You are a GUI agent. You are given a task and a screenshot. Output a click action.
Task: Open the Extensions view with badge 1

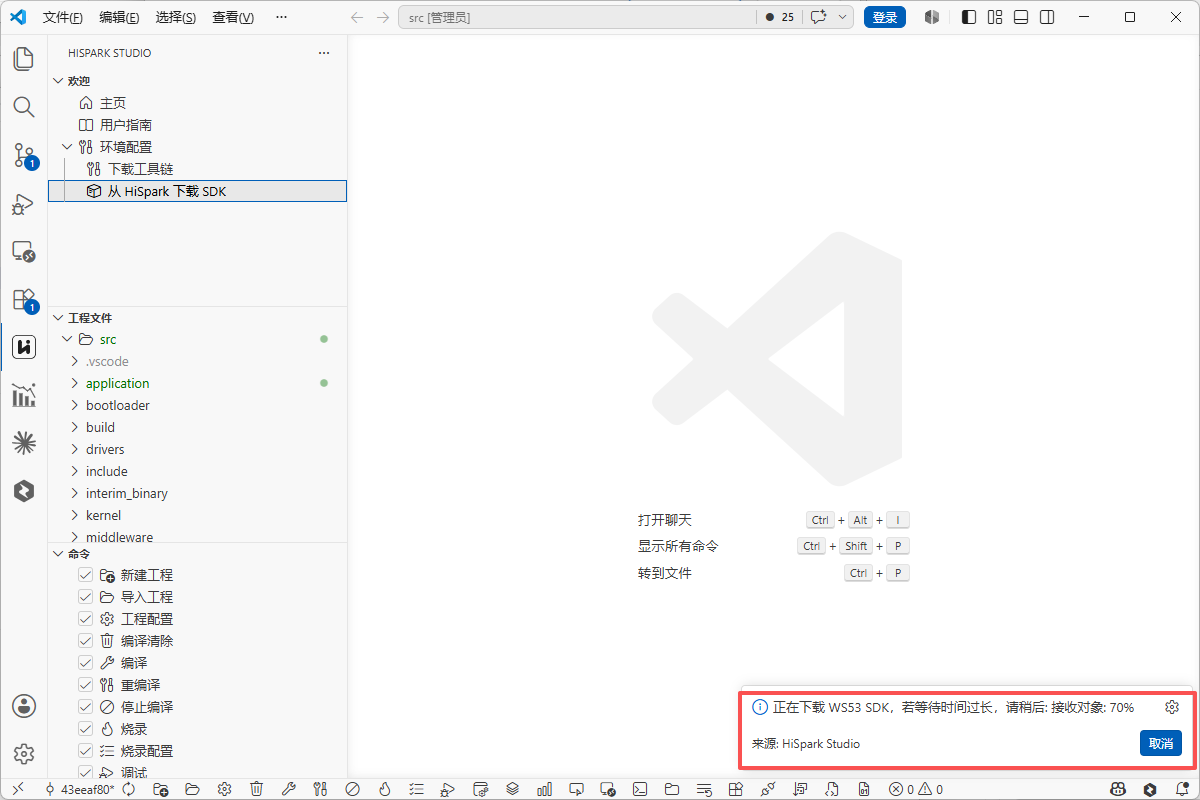coord(24,299)
